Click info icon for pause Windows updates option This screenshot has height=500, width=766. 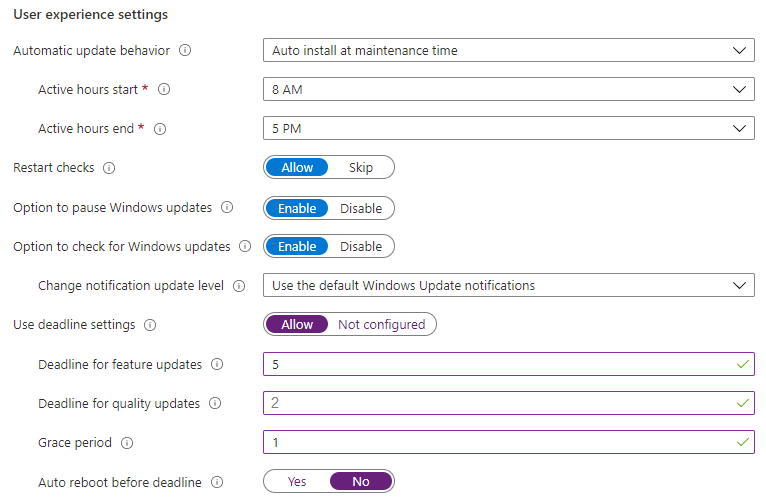pos(227,208)
